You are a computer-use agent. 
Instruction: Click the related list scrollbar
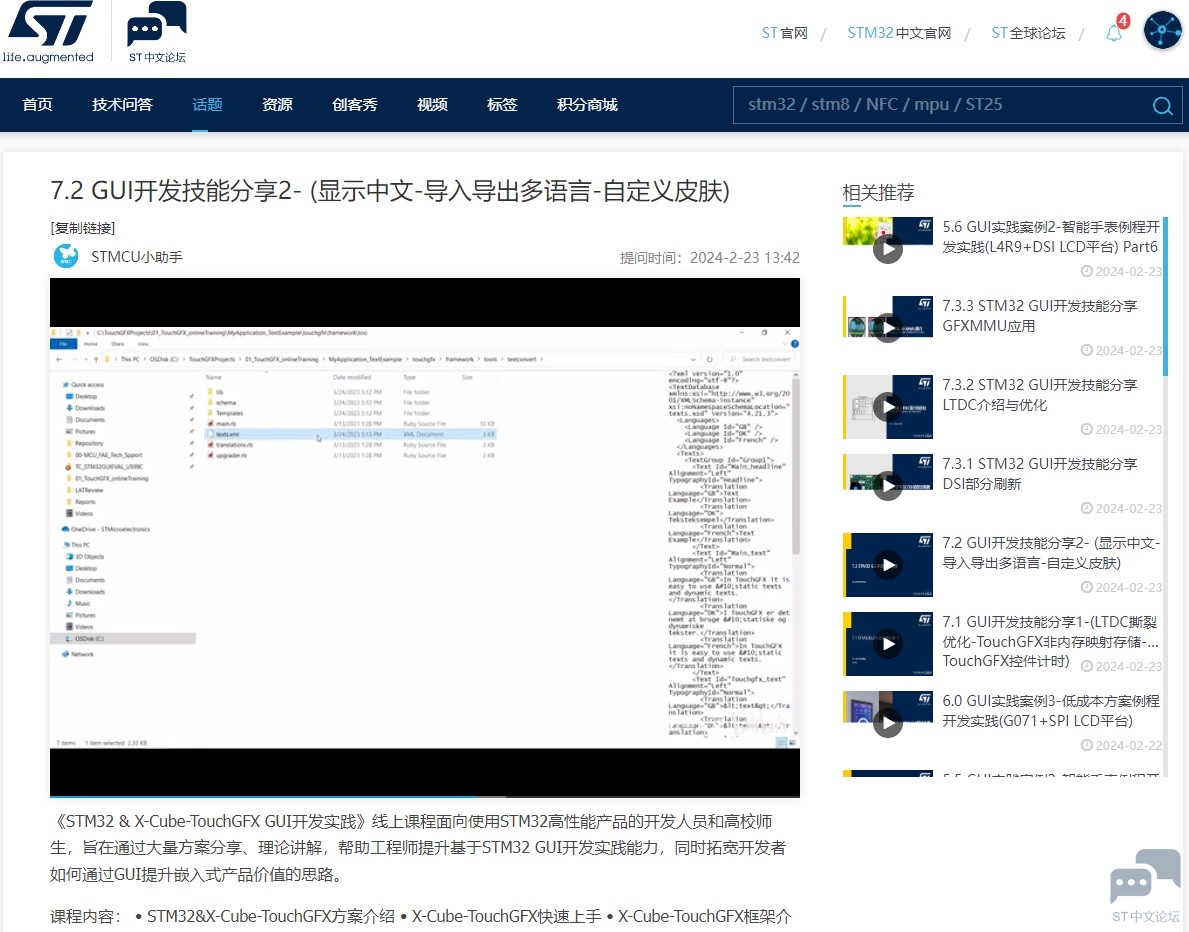pyautogui.click(x=1165, y=296)
